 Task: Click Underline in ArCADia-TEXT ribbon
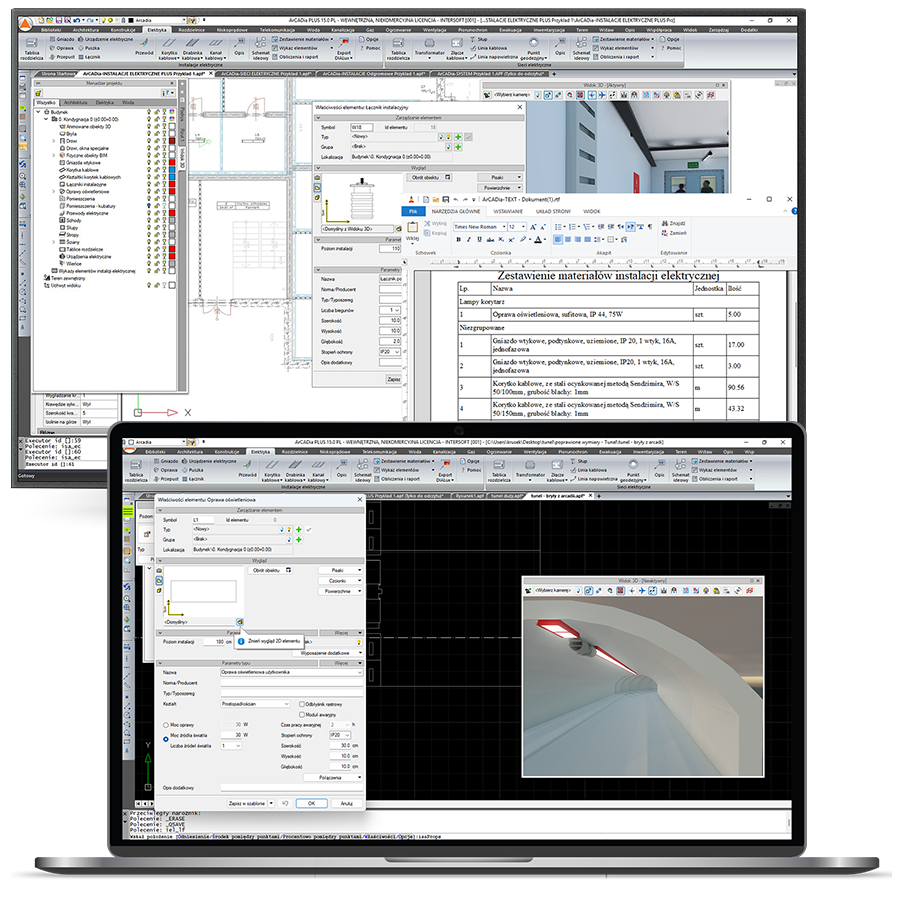(479, 240)
